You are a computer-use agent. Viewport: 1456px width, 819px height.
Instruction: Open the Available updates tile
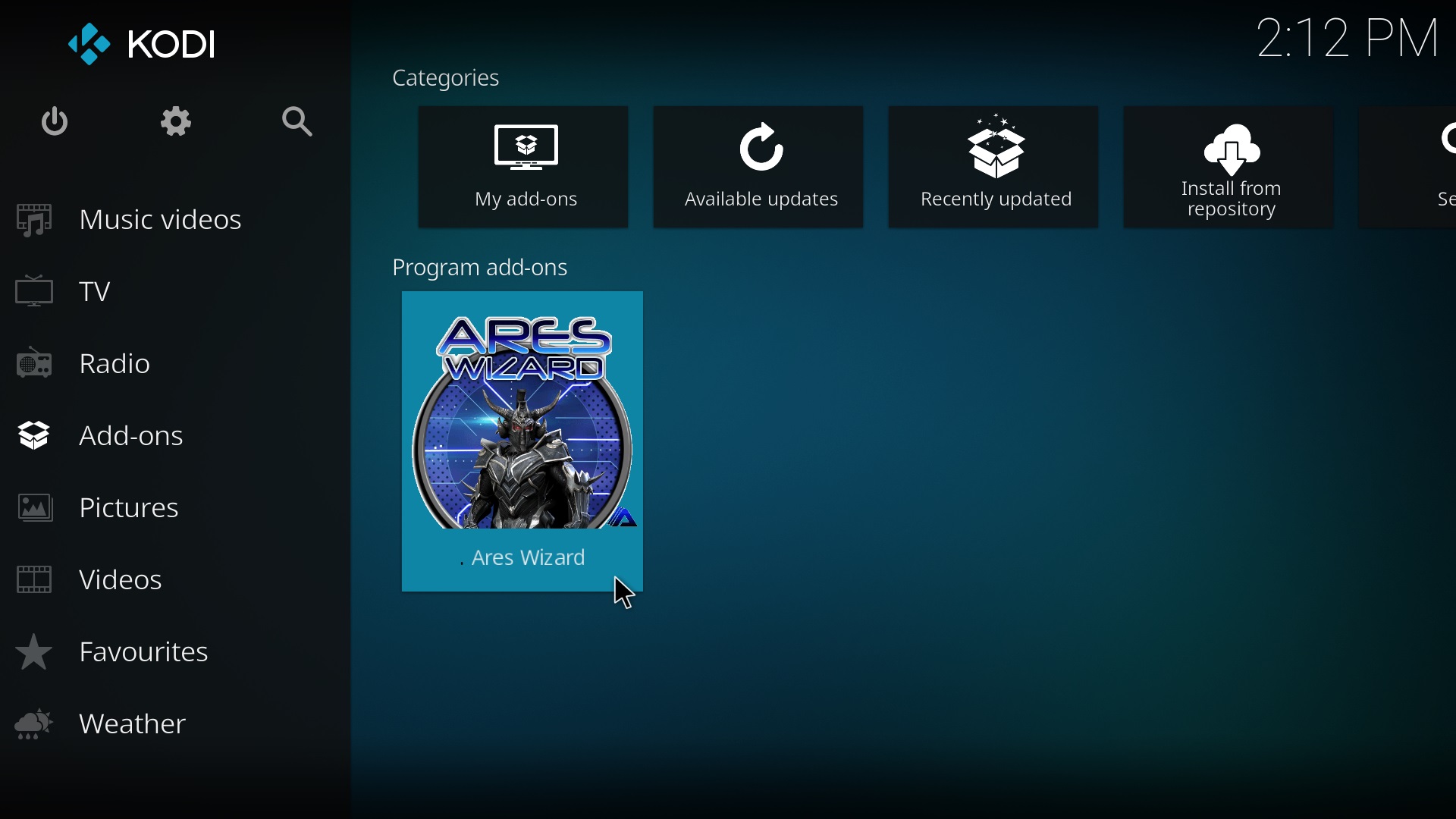[759, 168]
